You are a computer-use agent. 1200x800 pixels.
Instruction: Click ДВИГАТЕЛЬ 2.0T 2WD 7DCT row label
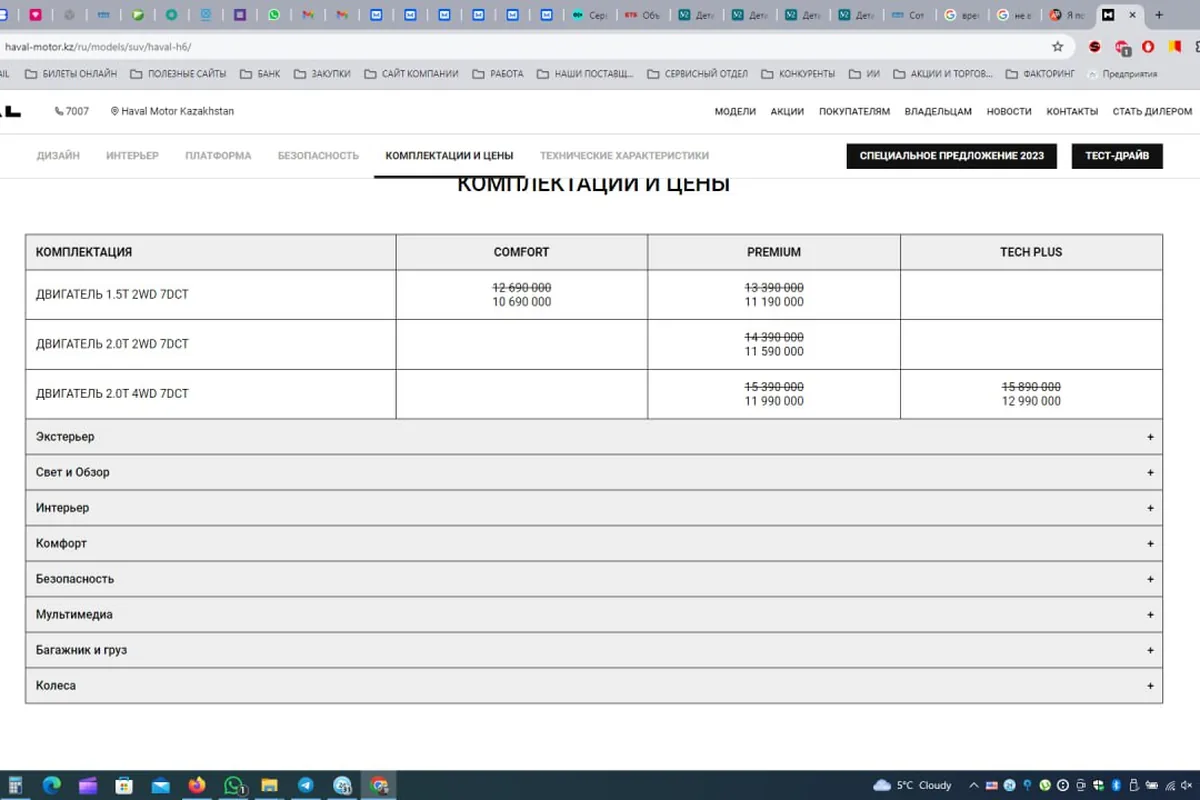point(112,344)
